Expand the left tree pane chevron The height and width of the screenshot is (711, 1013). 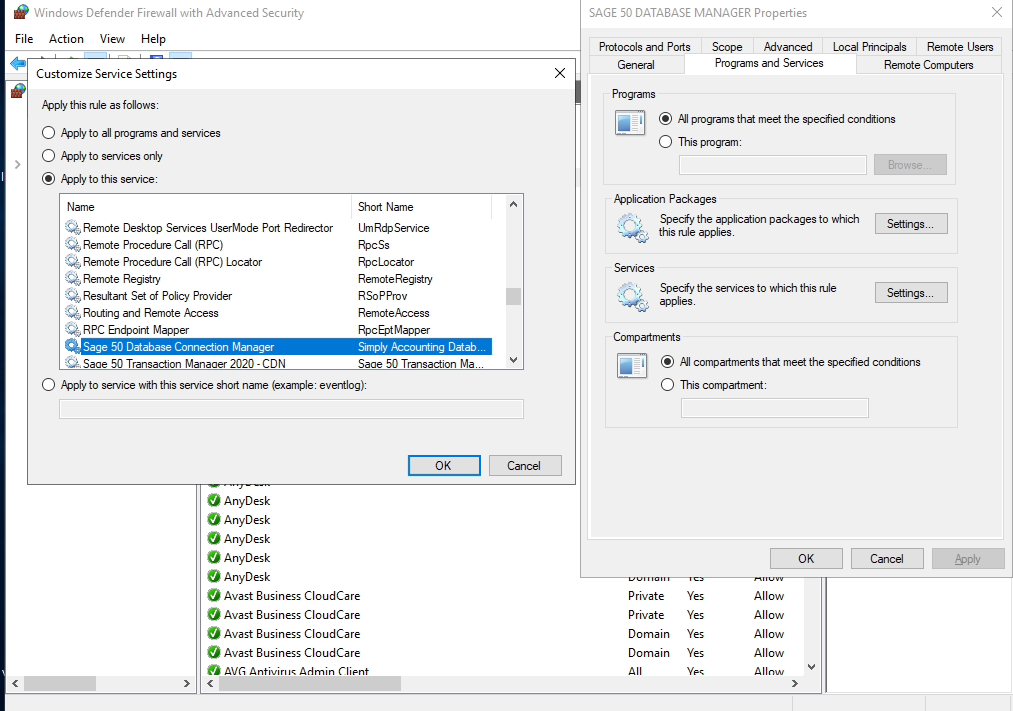click(17, 165)
